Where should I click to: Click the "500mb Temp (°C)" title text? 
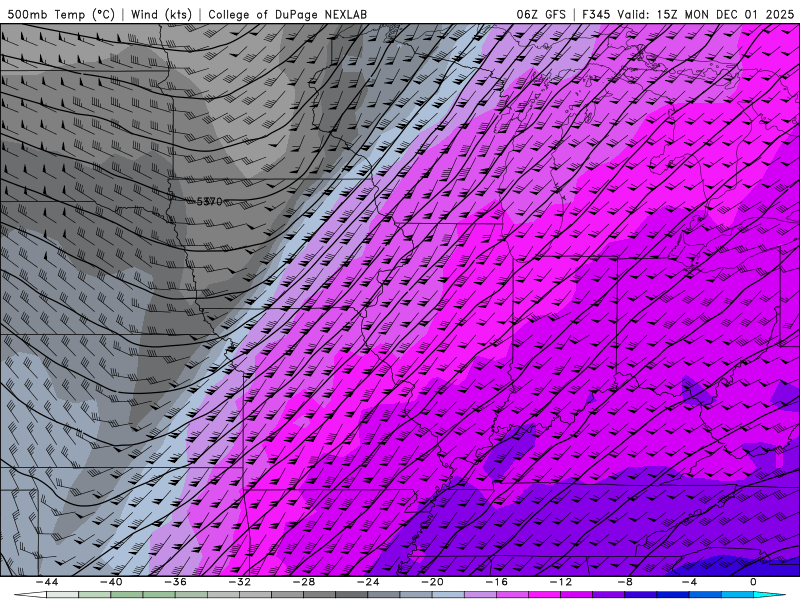62,14
